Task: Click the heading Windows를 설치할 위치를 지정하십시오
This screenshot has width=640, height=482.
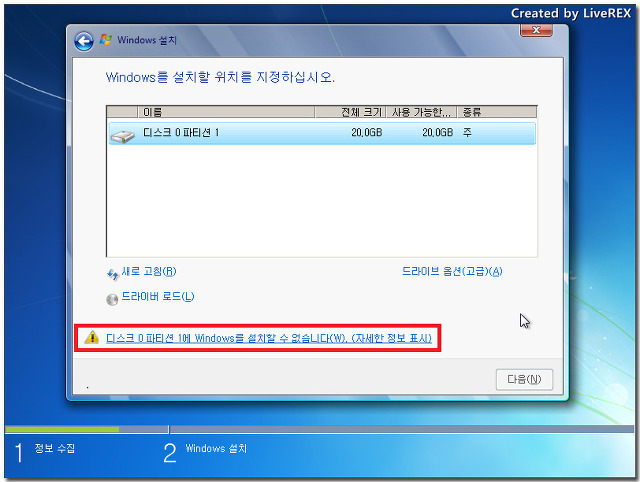Action: click(220, 77)
